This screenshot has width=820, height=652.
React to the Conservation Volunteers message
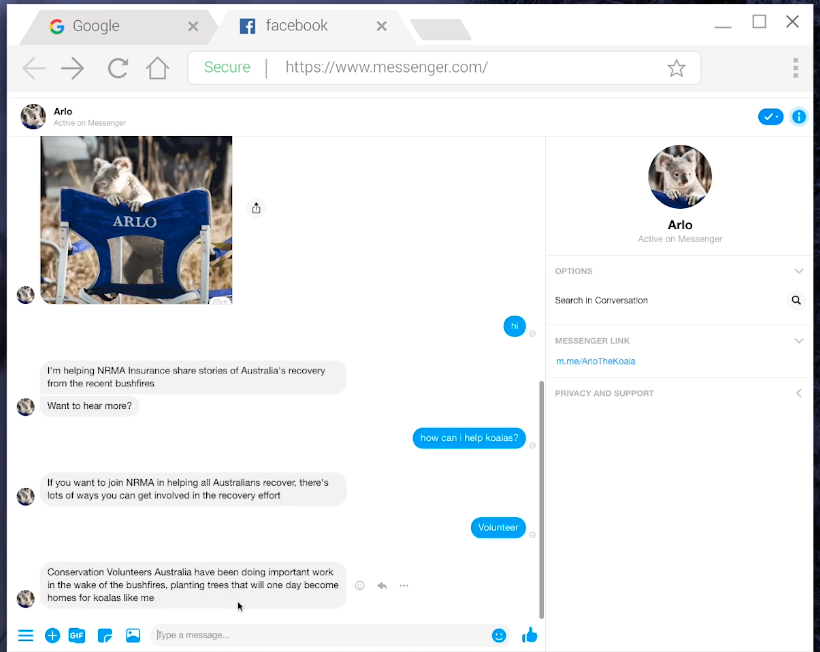360,586
